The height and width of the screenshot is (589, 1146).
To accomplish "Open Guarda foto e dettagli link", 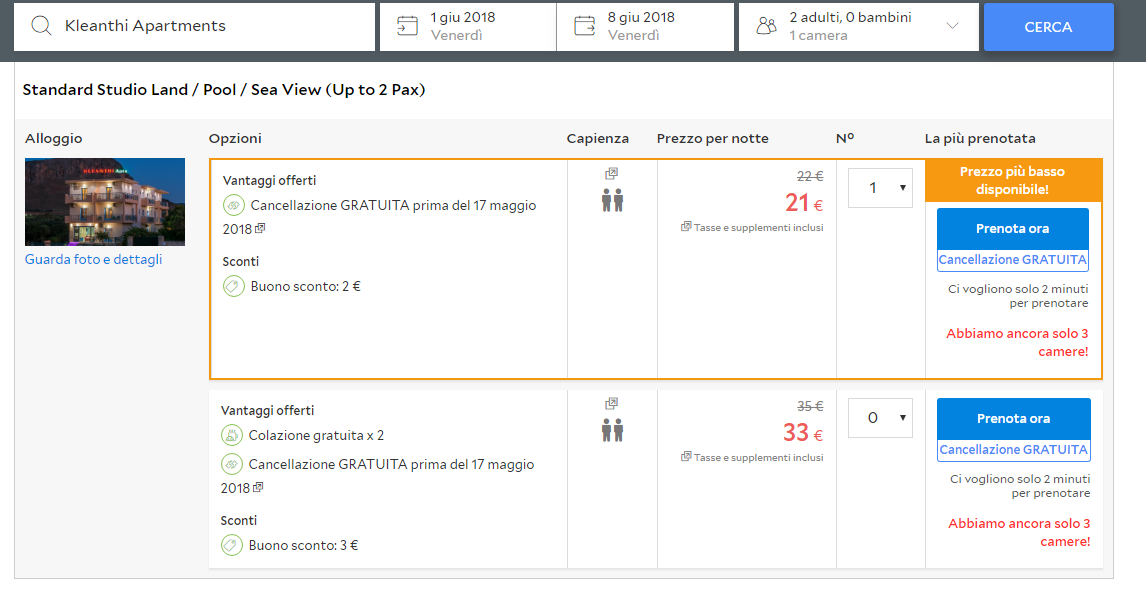I will click(93, 260).
